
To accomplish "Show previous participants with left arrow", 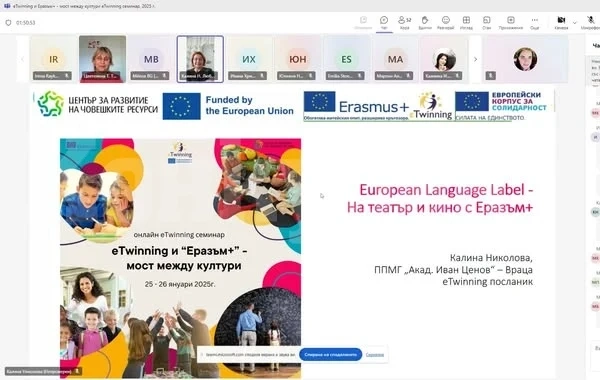I will tap(22, 59).
